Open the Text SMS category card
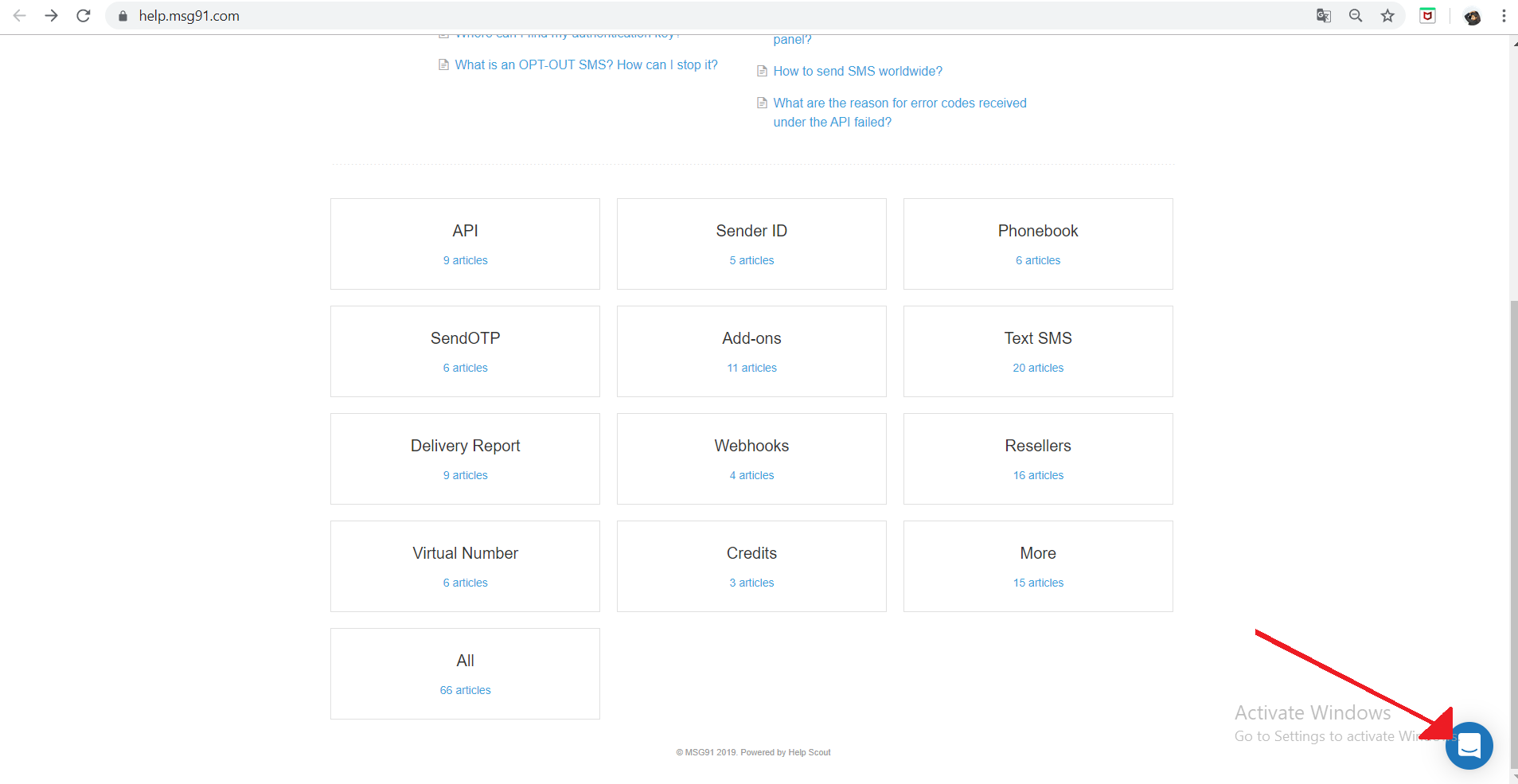 click(x=1038, y=351)
